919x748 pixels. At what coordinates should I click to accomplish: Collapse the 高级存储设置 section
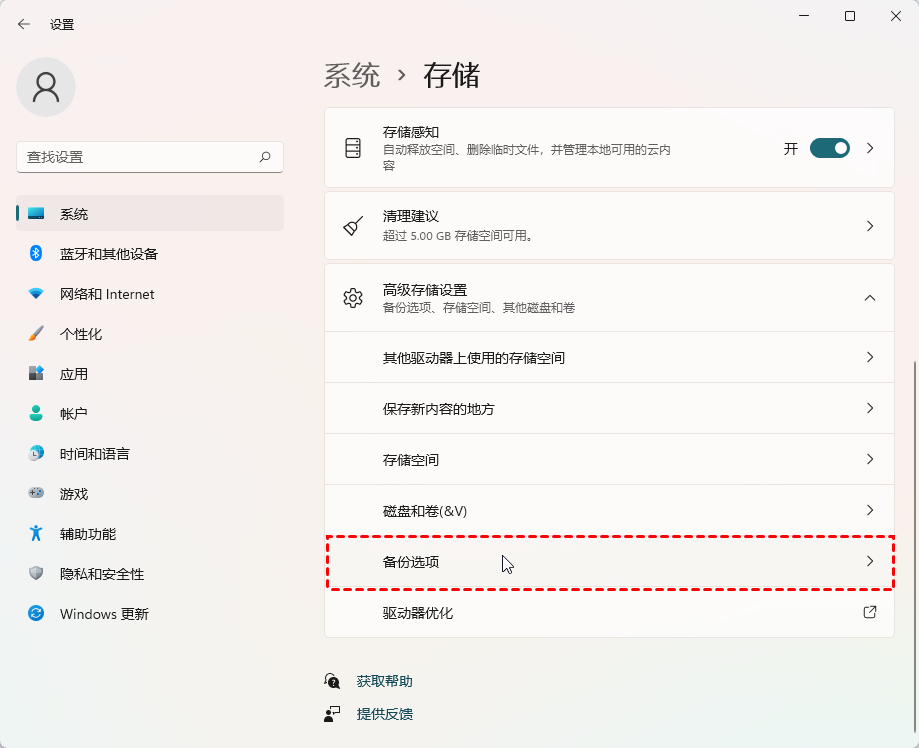pos(869,298)
